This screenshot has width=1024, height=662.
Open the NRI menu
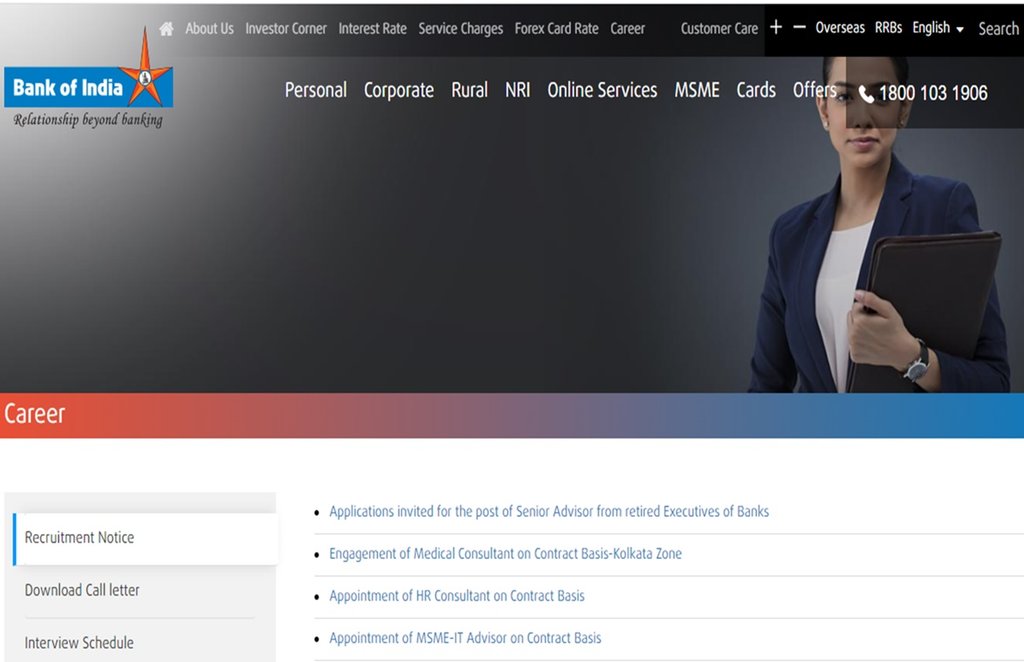pyautogui.click(x=517, y=90)
